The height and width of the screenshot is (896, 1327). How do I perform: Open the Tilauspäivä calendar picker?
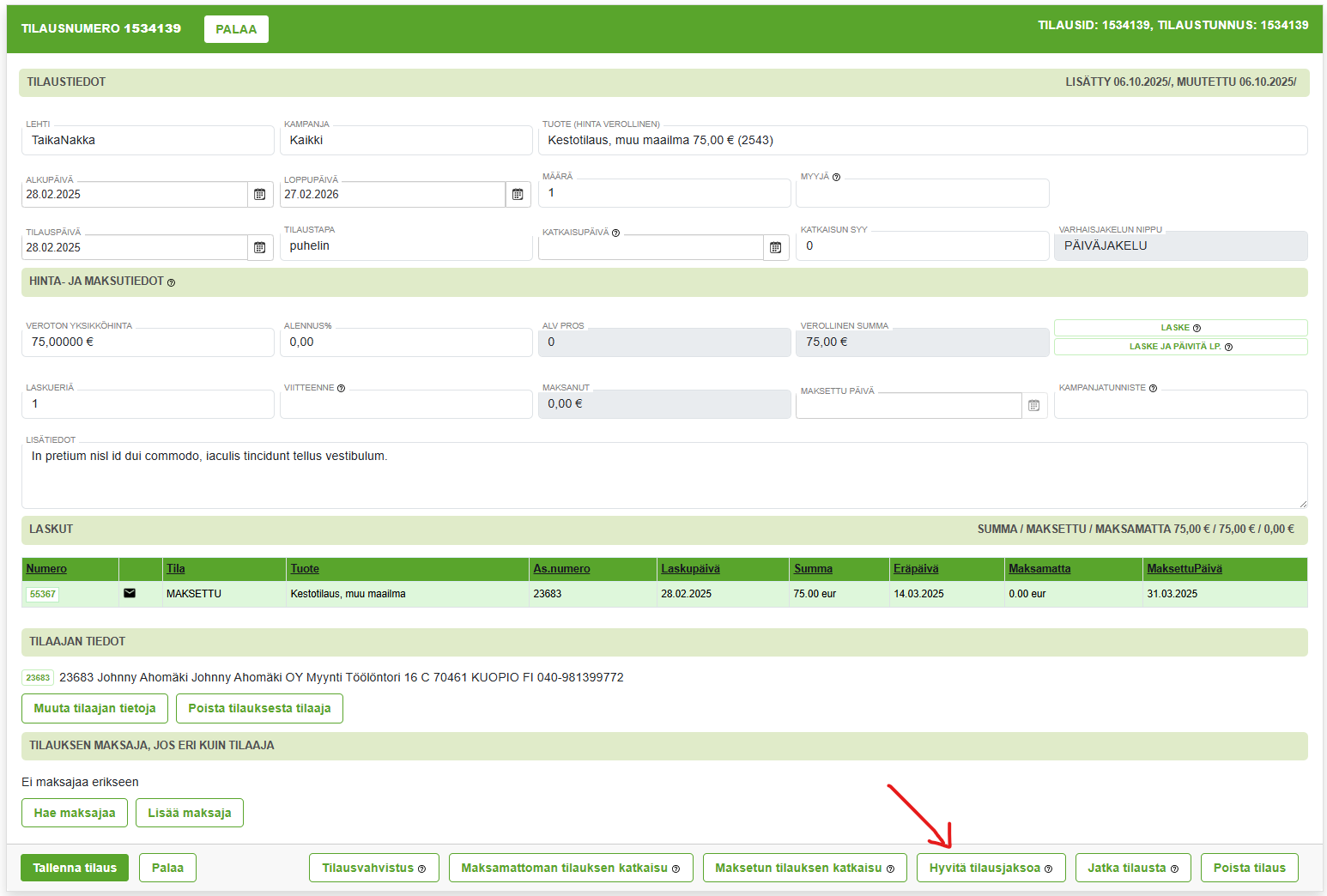(x=260, y=248)
